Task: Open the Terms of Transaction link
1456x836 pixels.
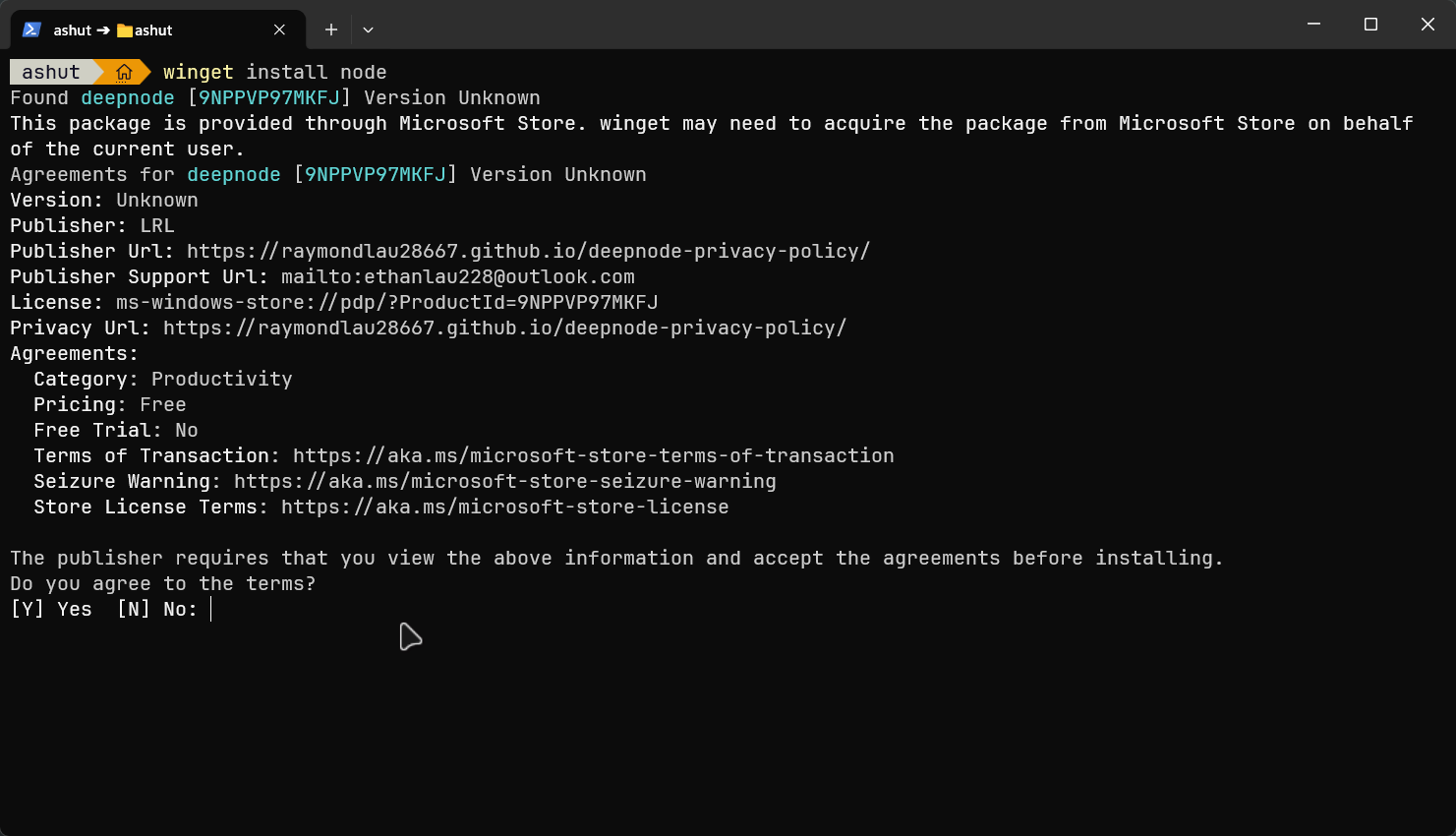Action: coord(592,455)
